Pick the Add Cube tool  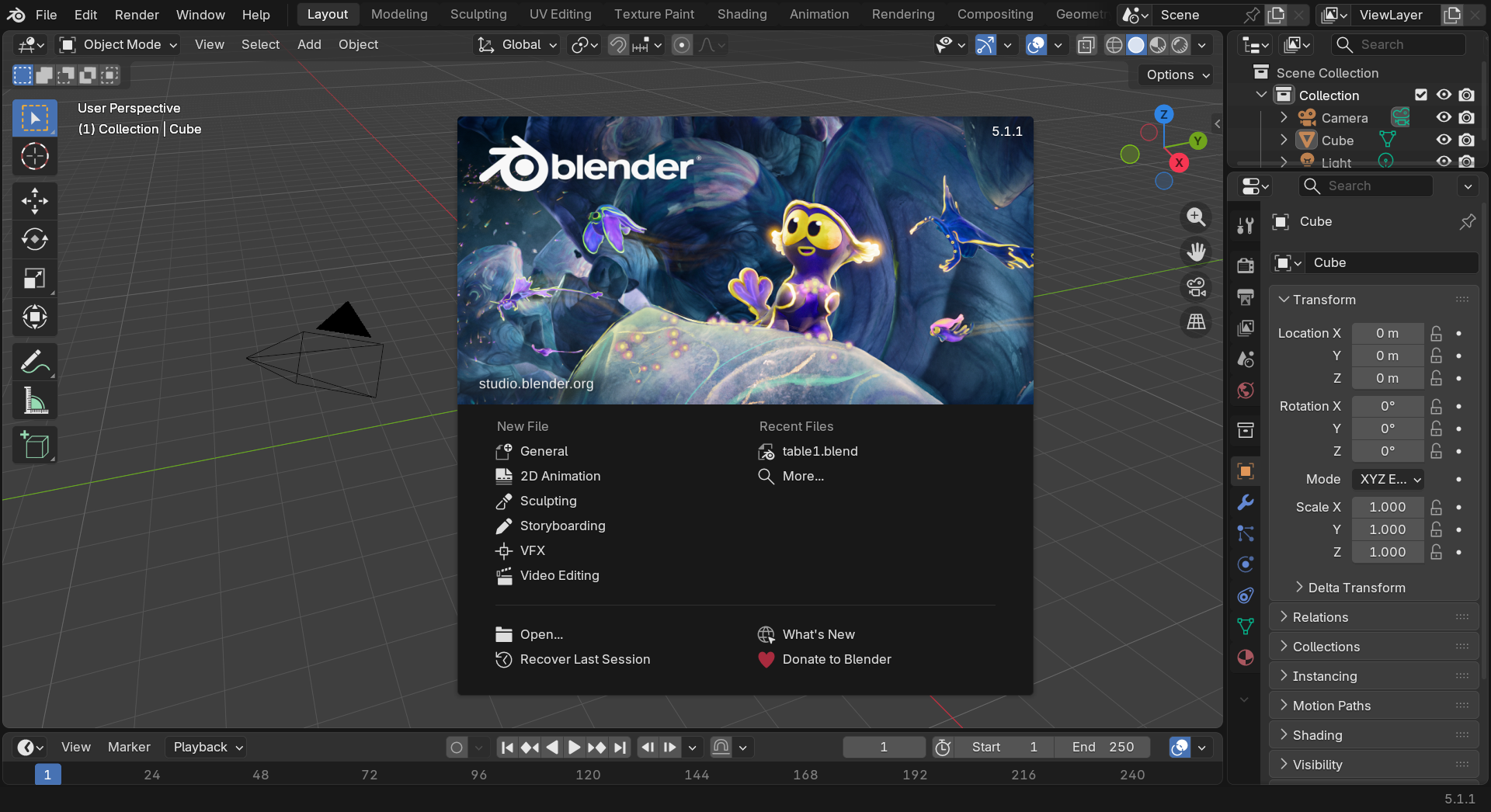(x=35, y=446)
